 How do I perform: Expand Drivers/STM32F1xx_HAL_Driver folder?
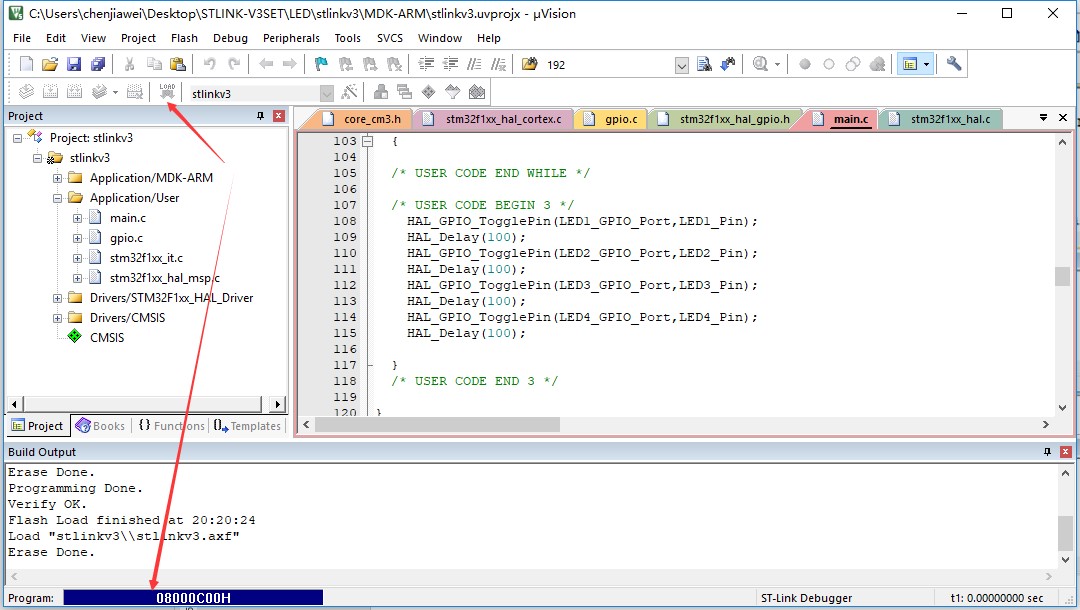57,297
